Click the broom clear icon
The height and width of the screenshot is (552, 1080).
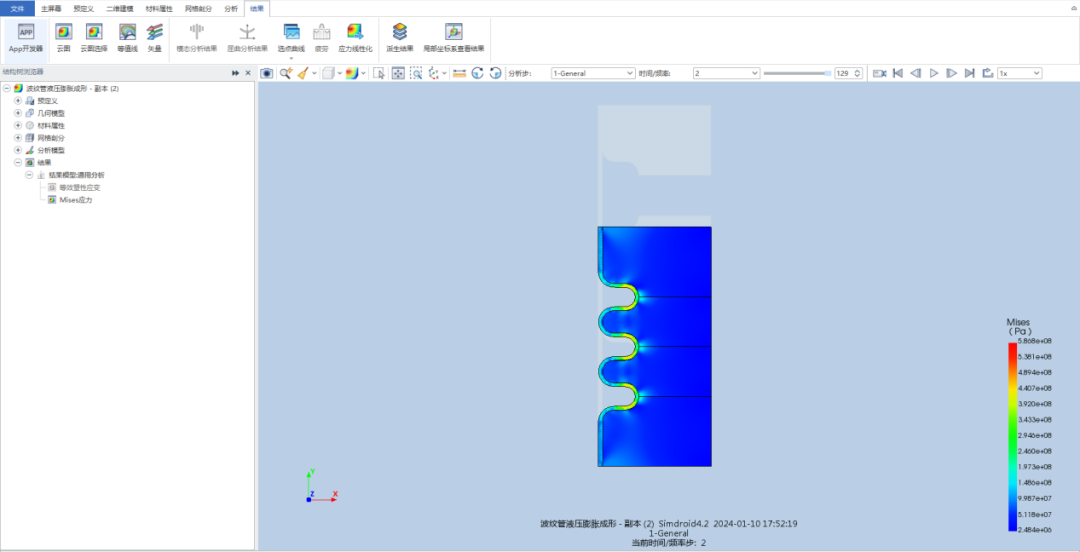pos(303,73)
